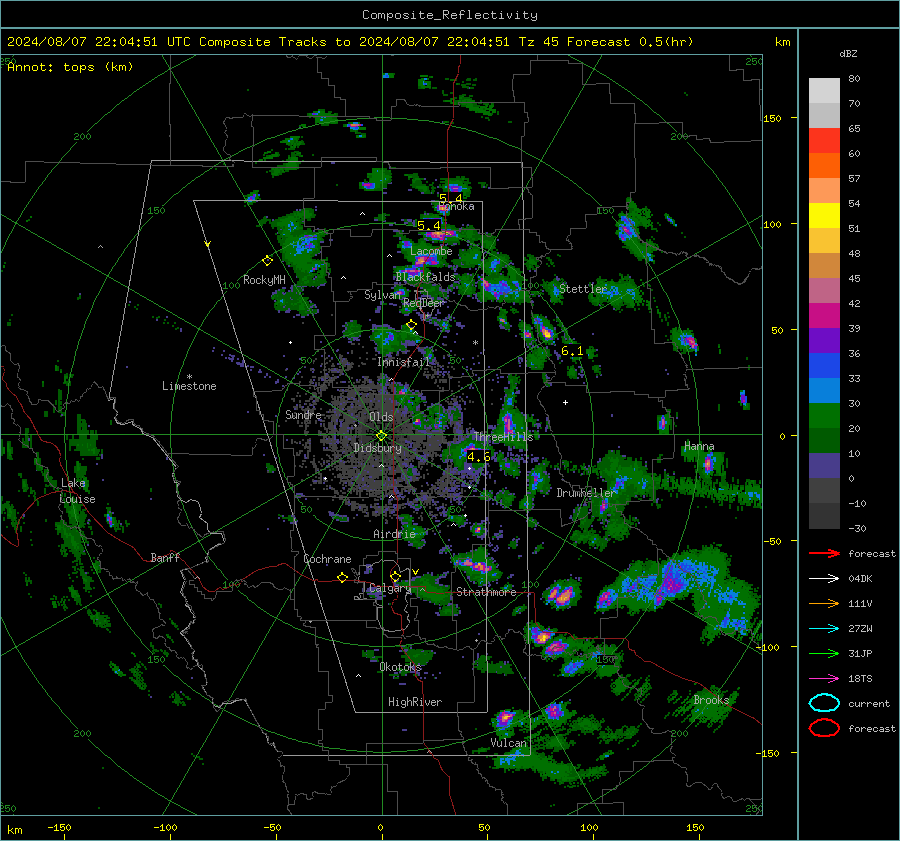Click yellow diamond marker below RedDeer

click(x=412, y=325)
